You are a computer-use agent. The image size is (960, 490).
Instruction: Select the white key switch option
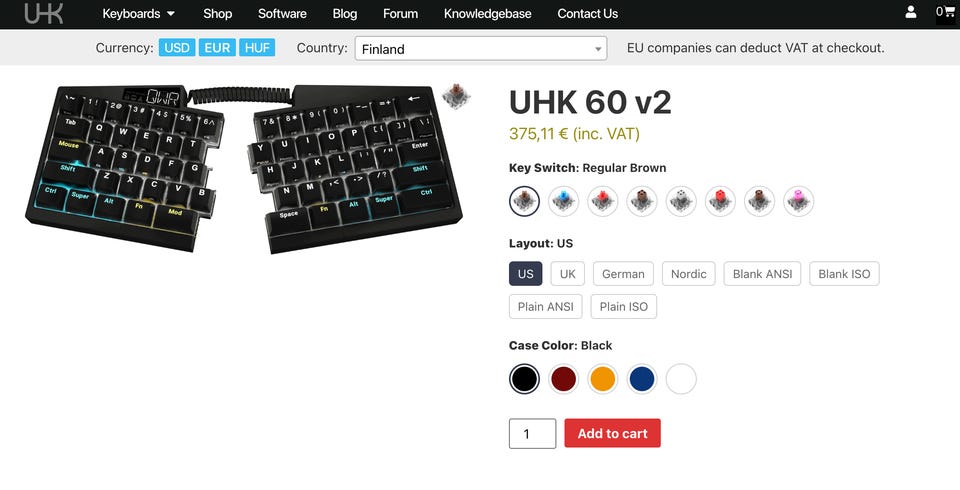681,201
